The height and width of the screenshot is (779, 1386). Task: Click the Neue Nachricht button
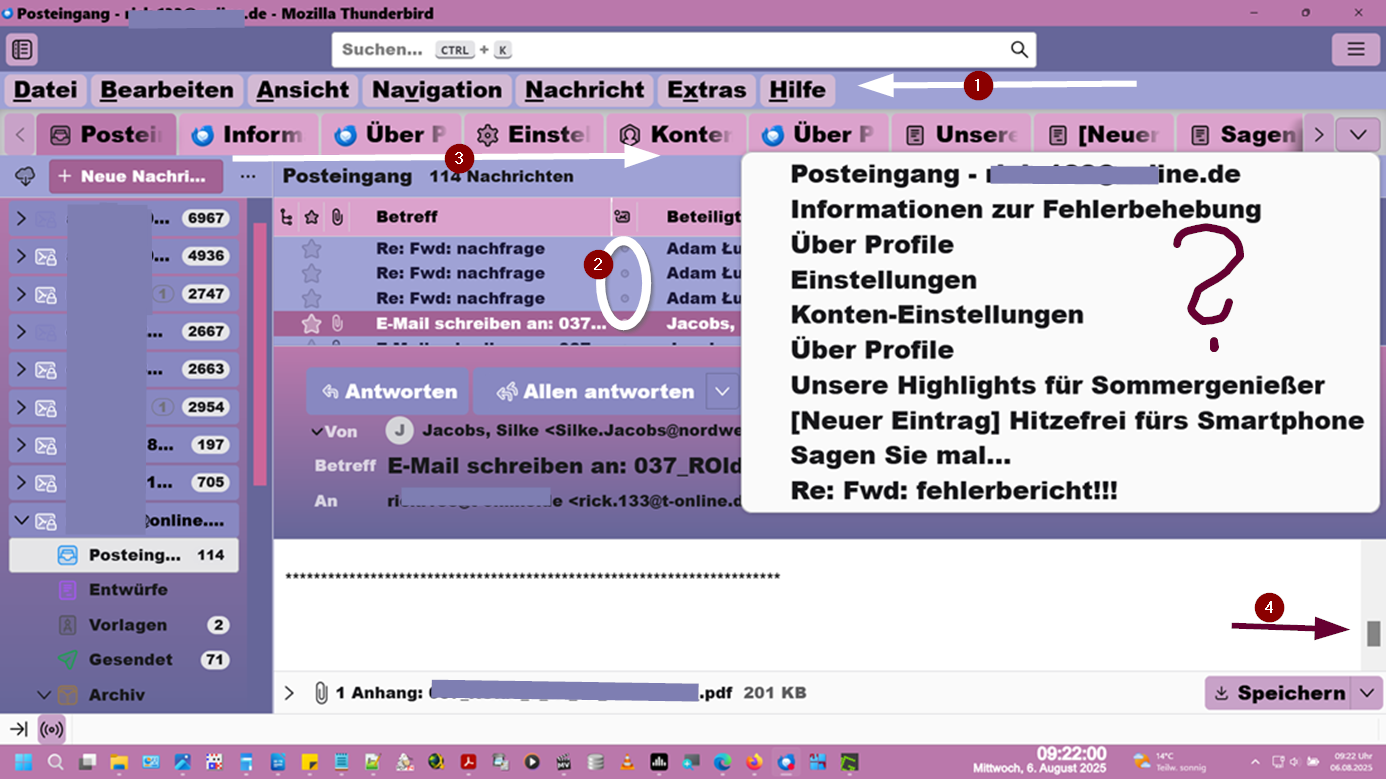[136, 176]
